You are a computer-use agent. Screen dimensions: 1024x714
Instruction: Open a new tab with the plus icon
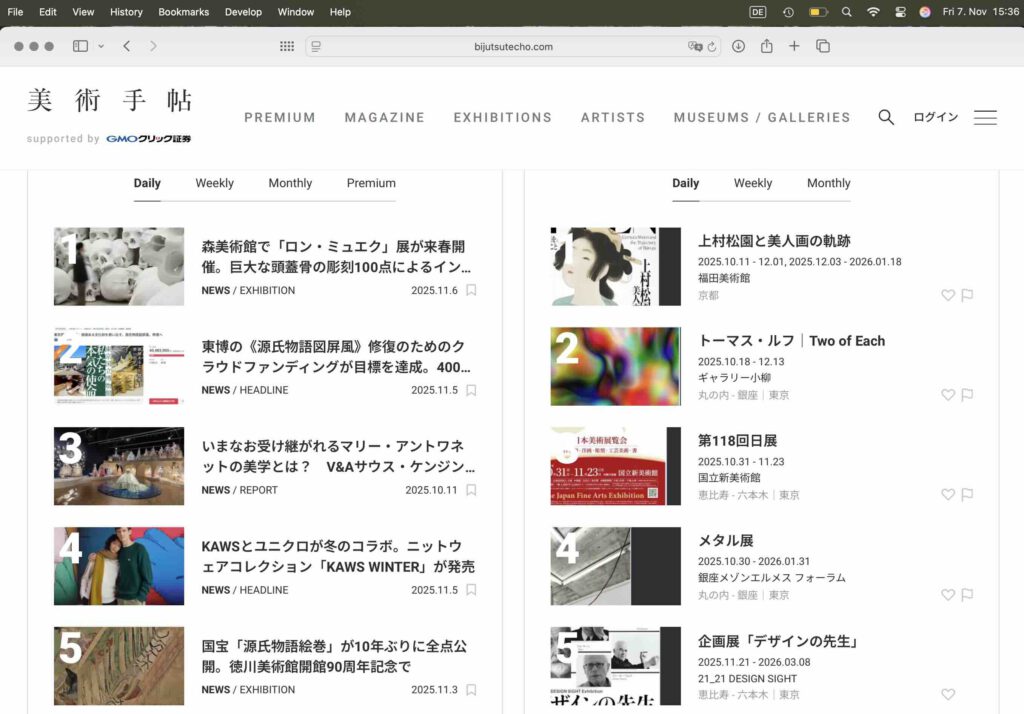[x=794, y=46]
